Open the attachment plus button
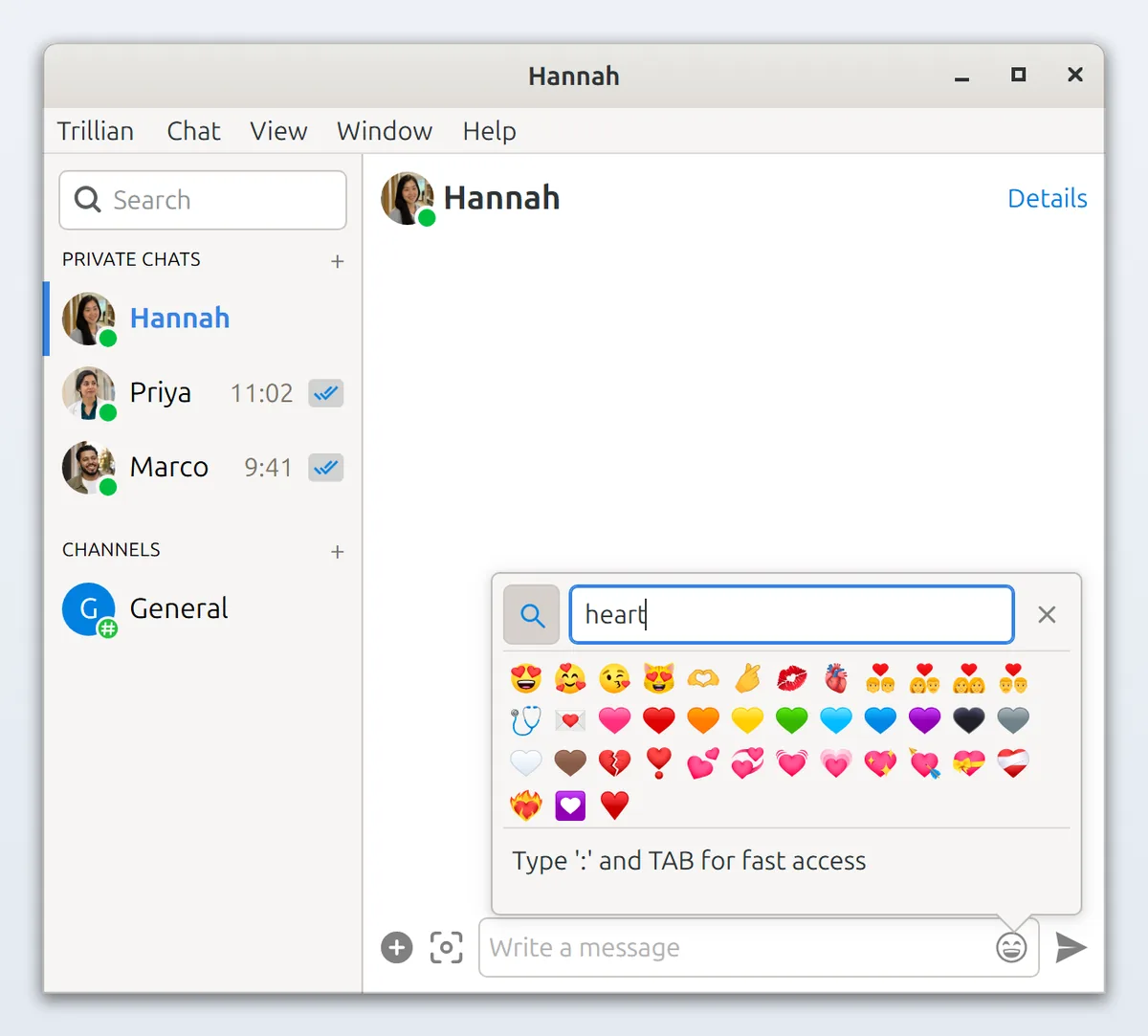 pyautogui.click(x=397, y=948)
